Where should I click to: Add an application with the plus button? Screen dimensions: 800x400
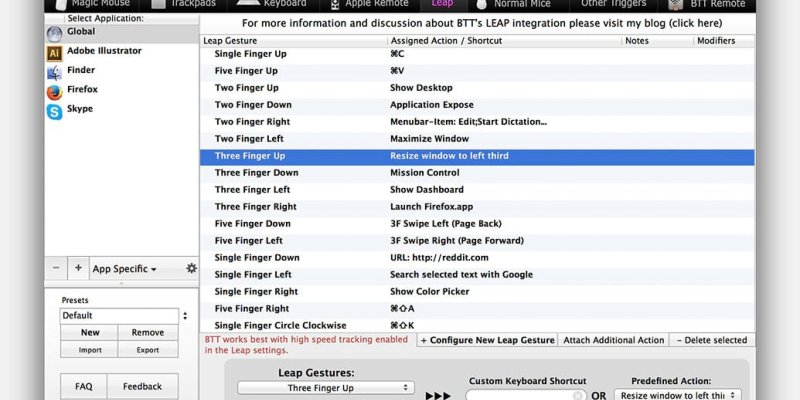(x=77, y=269)
